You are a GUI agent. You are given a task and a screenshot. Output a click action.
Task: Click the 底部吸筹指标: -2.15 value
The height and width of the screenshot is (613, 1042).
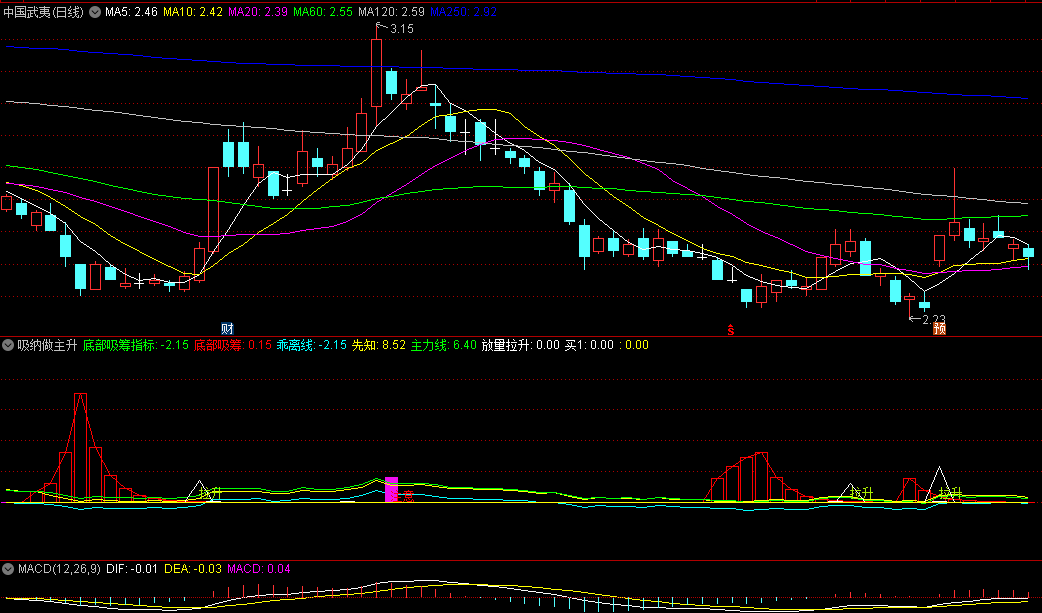pyautogui.click(x=136, y=345)
